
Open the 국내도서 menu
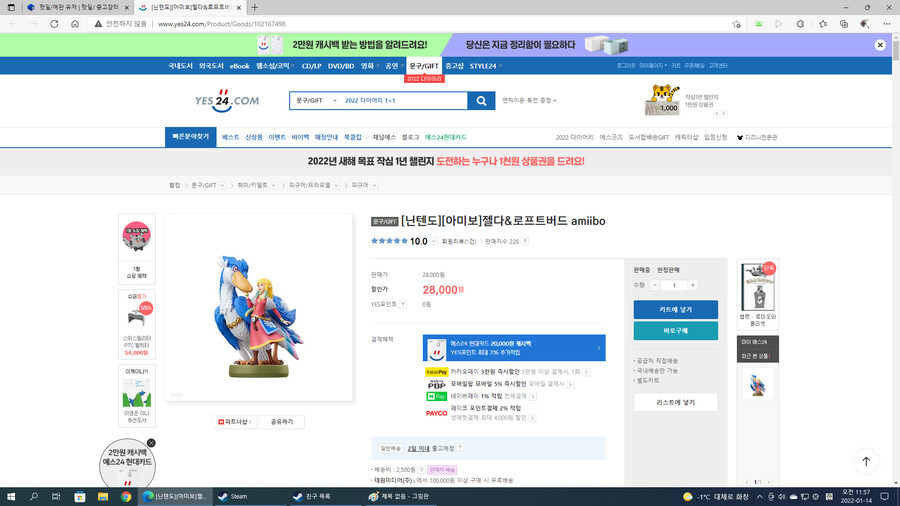180,66
